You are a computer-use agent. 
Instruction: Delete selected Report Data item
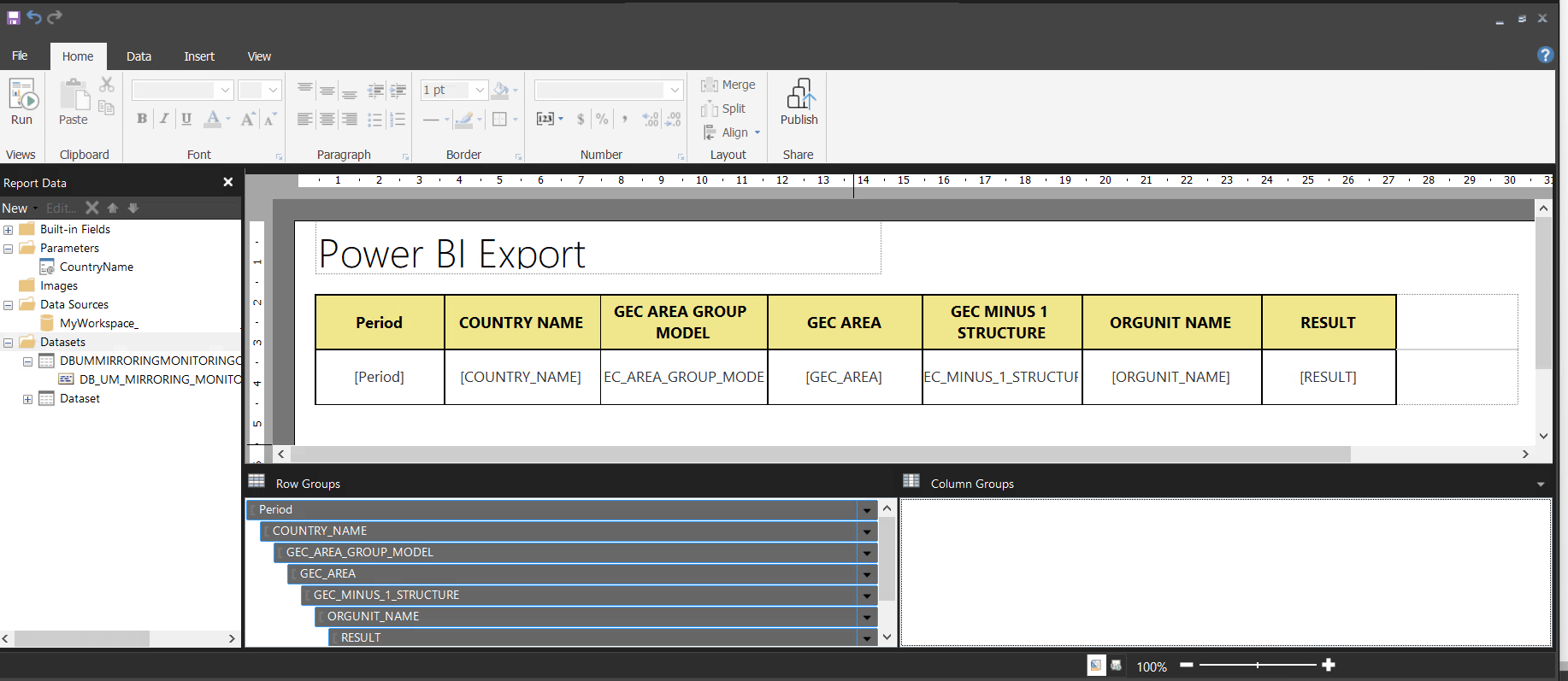[92, 208]
